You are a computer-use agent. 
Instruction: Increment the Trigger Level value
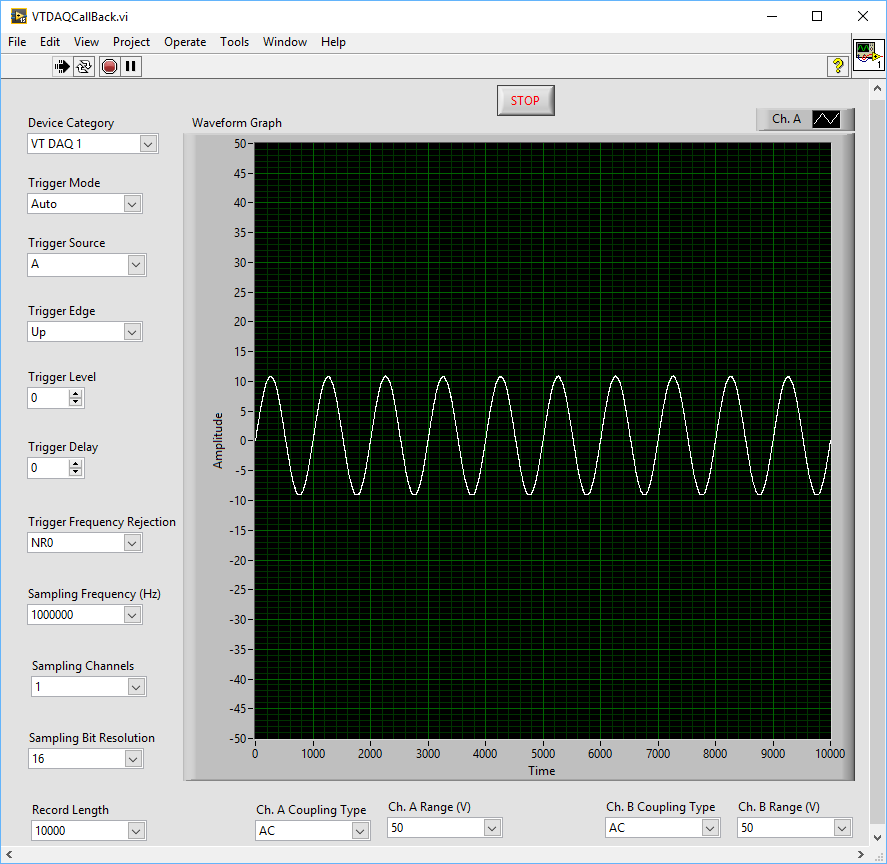76,393
